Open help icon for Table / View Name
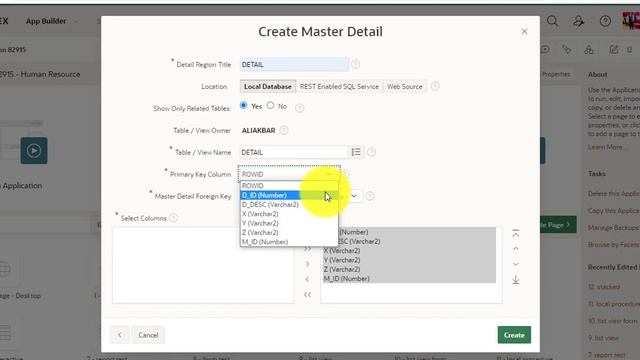 pos(371,152)
